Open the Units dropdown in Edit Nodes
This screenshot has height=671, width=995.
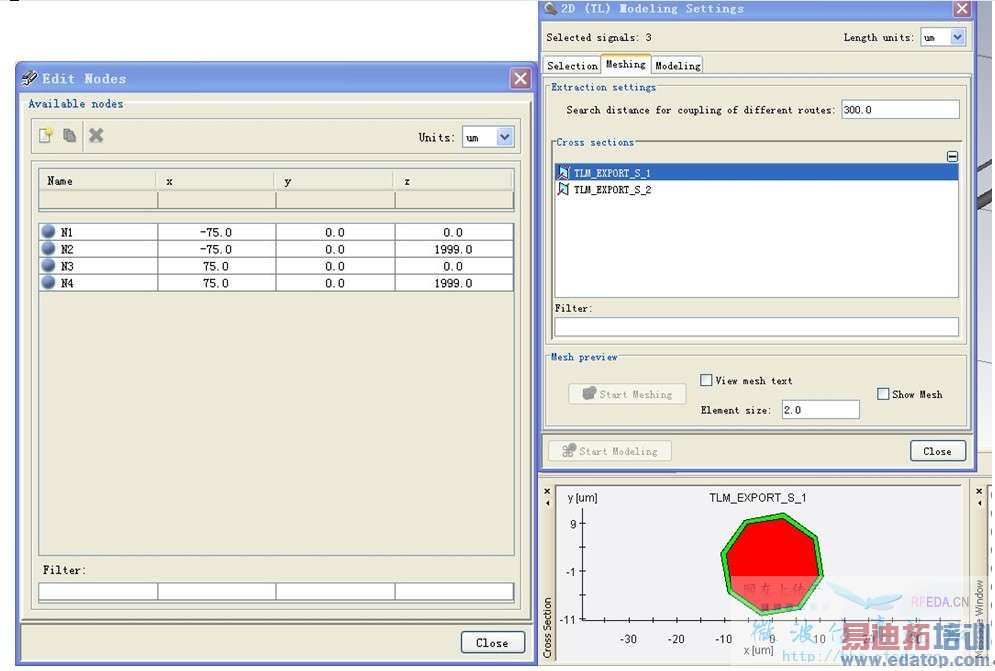point(504,137)
